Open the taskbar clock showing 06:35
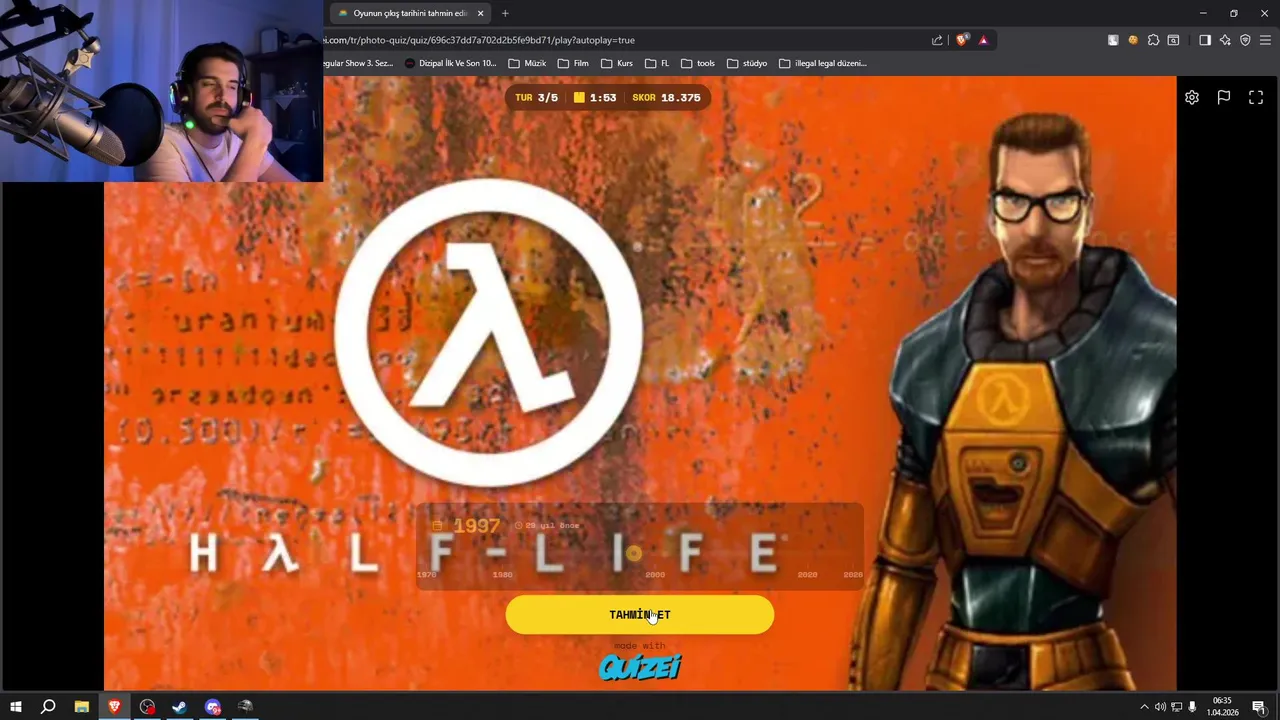This screenshot has height=720, width=1280. [x=1222, y=707]
